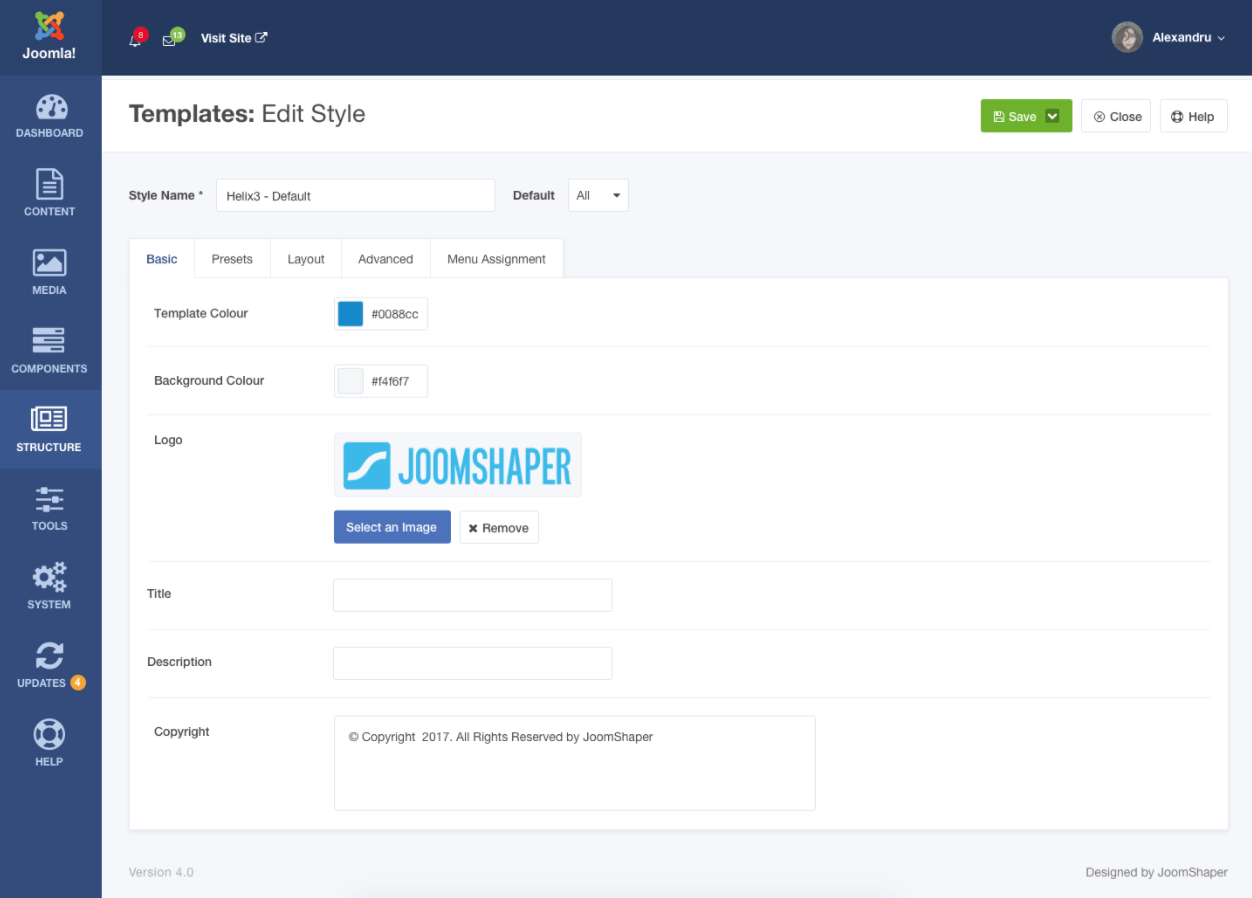1252x898 pixels.
Task: Remove the current logo image
Action: [499, 527]
